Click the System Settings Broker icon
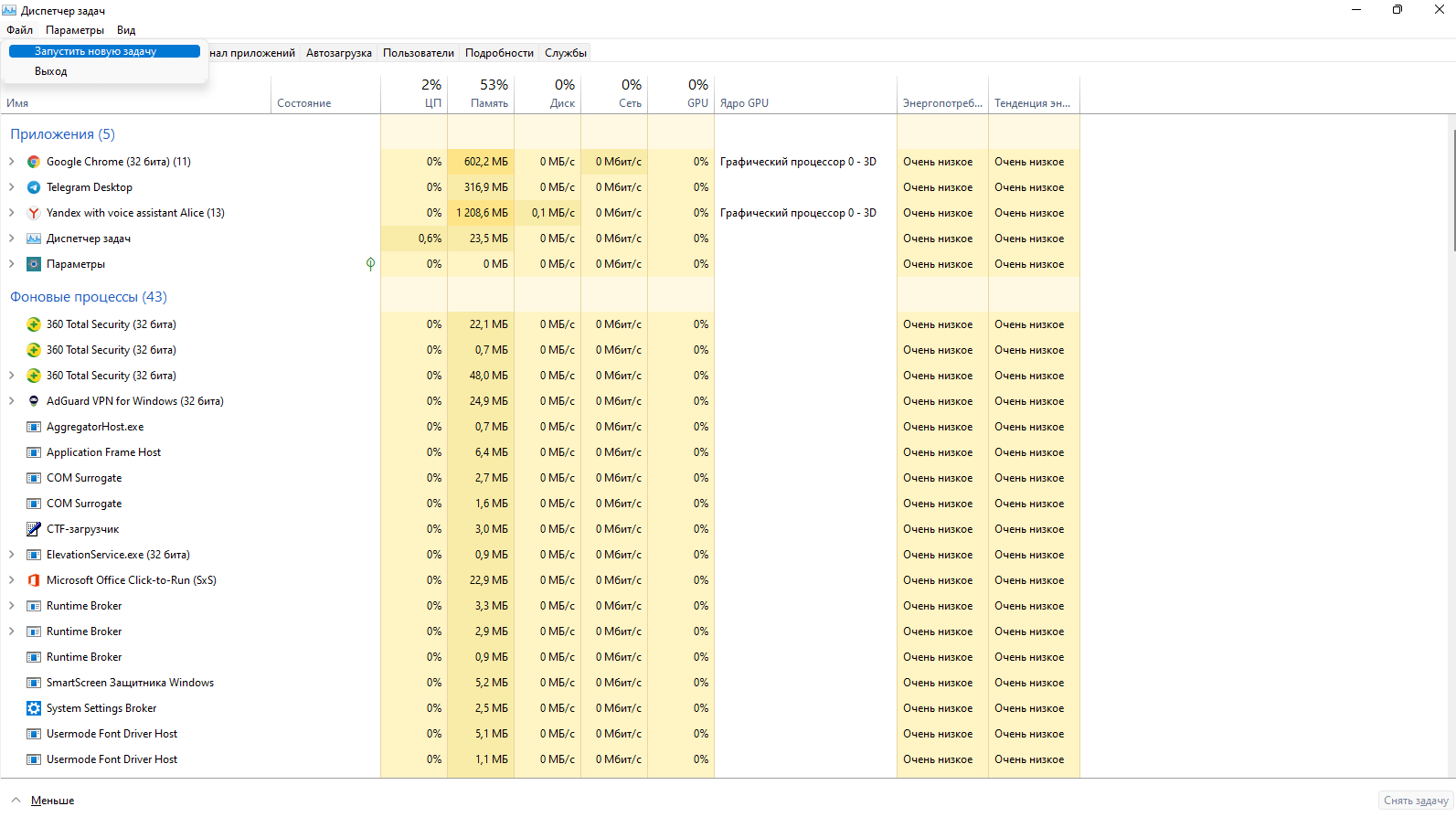 pos(34,708)
